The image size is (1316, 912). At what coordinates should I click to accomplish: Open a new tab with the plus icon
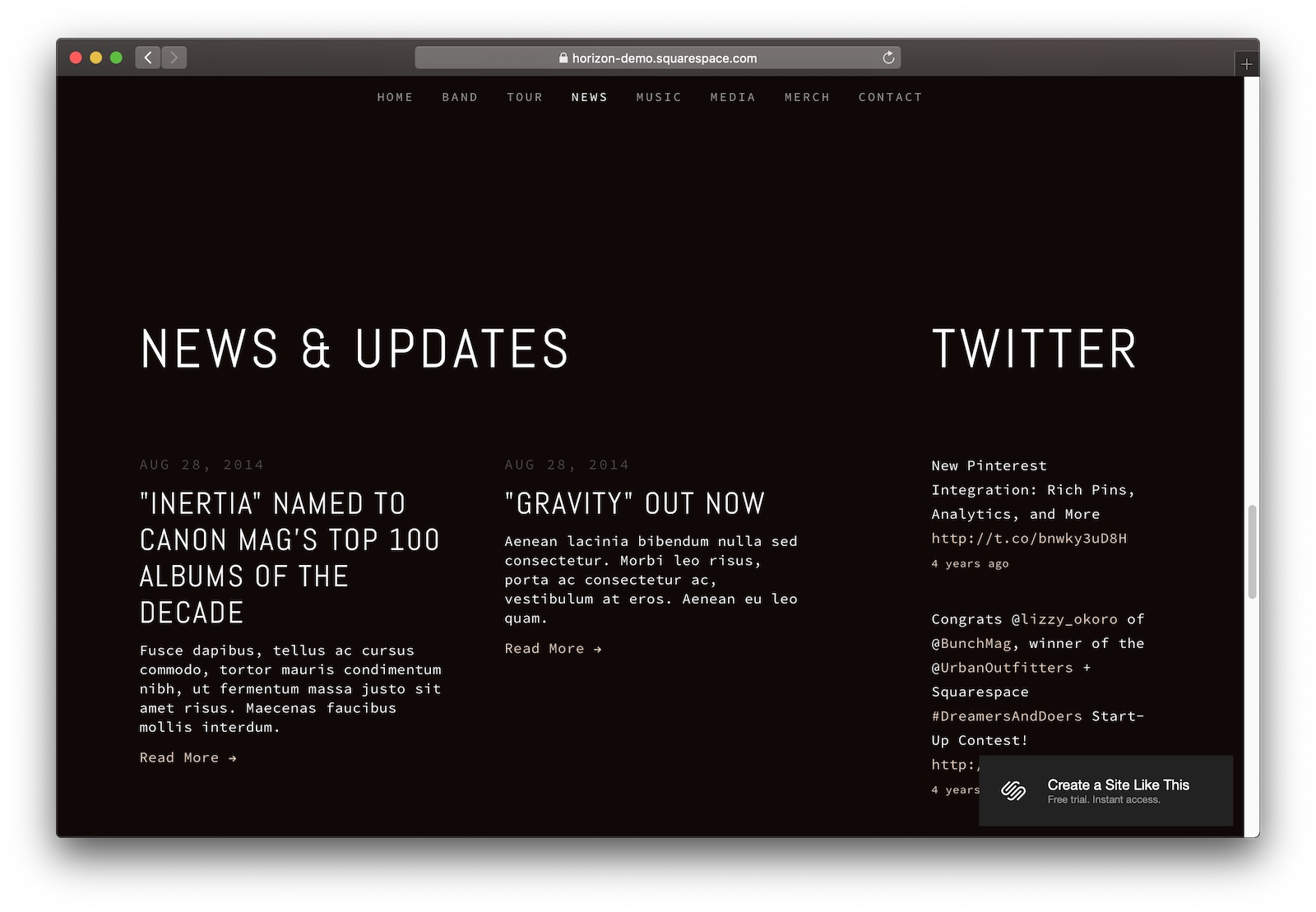click(1246, 64)
